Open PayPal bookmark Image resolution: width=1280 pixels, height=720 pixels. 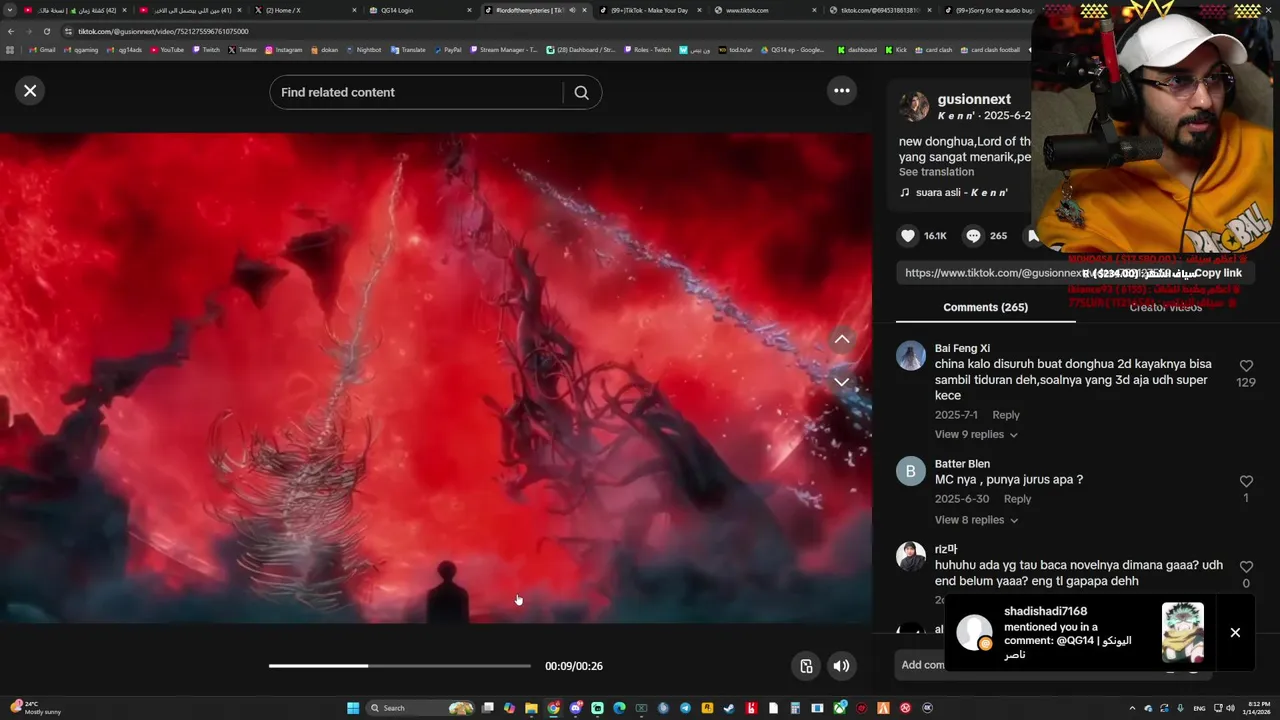(447, 49)
